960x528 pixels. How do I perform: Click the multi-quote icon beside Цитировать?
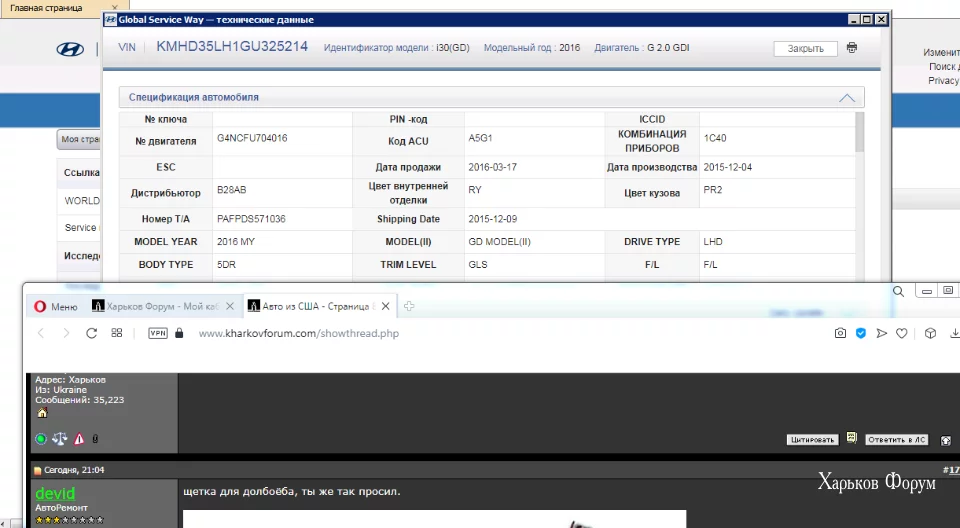[x=851, y=438]
